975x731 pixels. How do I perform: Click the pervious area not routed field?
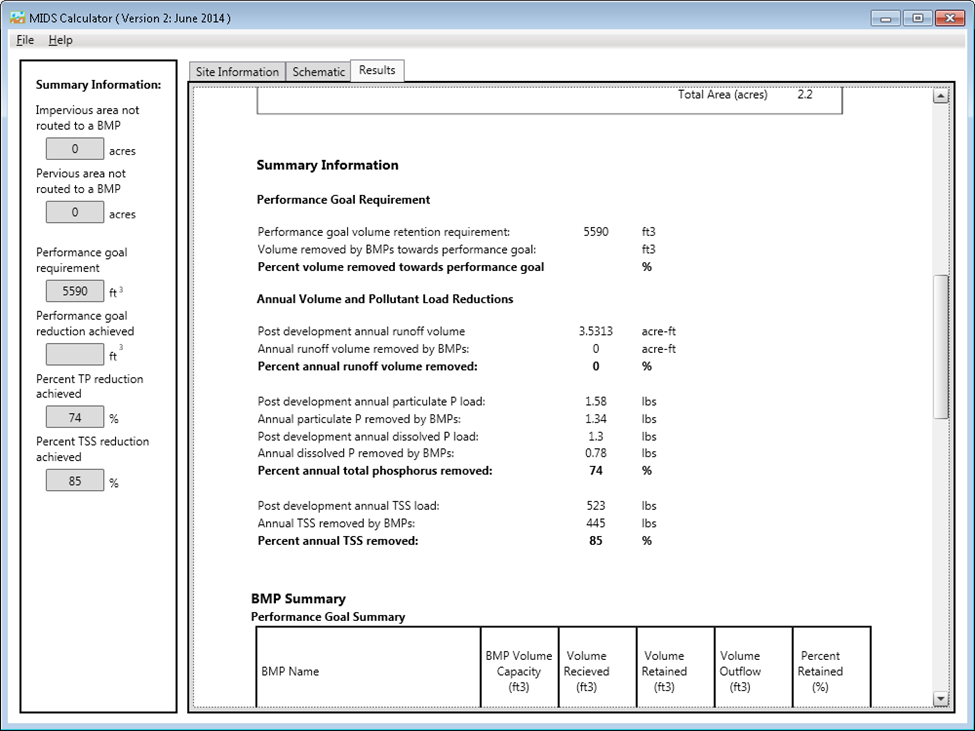[x=75, y=213]
